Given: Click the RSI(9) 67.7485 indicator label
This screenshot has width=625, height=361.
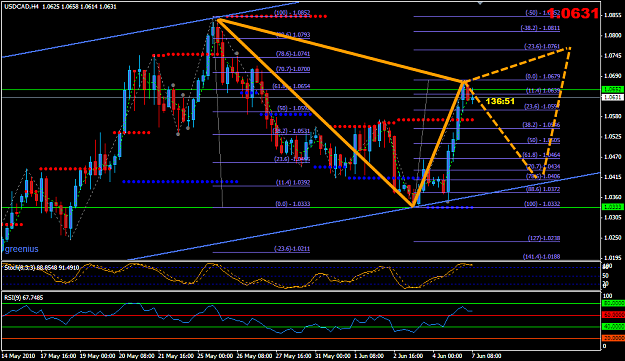Looking at the screenshot, I should [24, 298].
